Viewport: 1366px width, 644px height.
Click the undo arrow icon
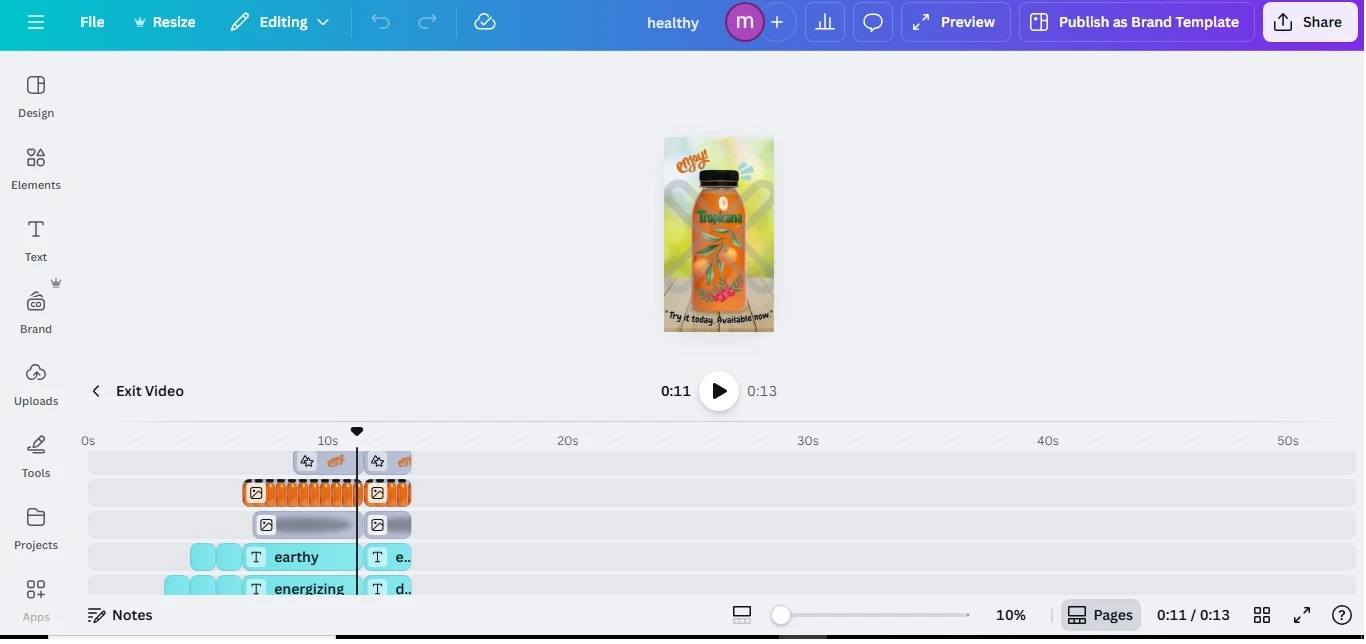click(x=381, y=22)
